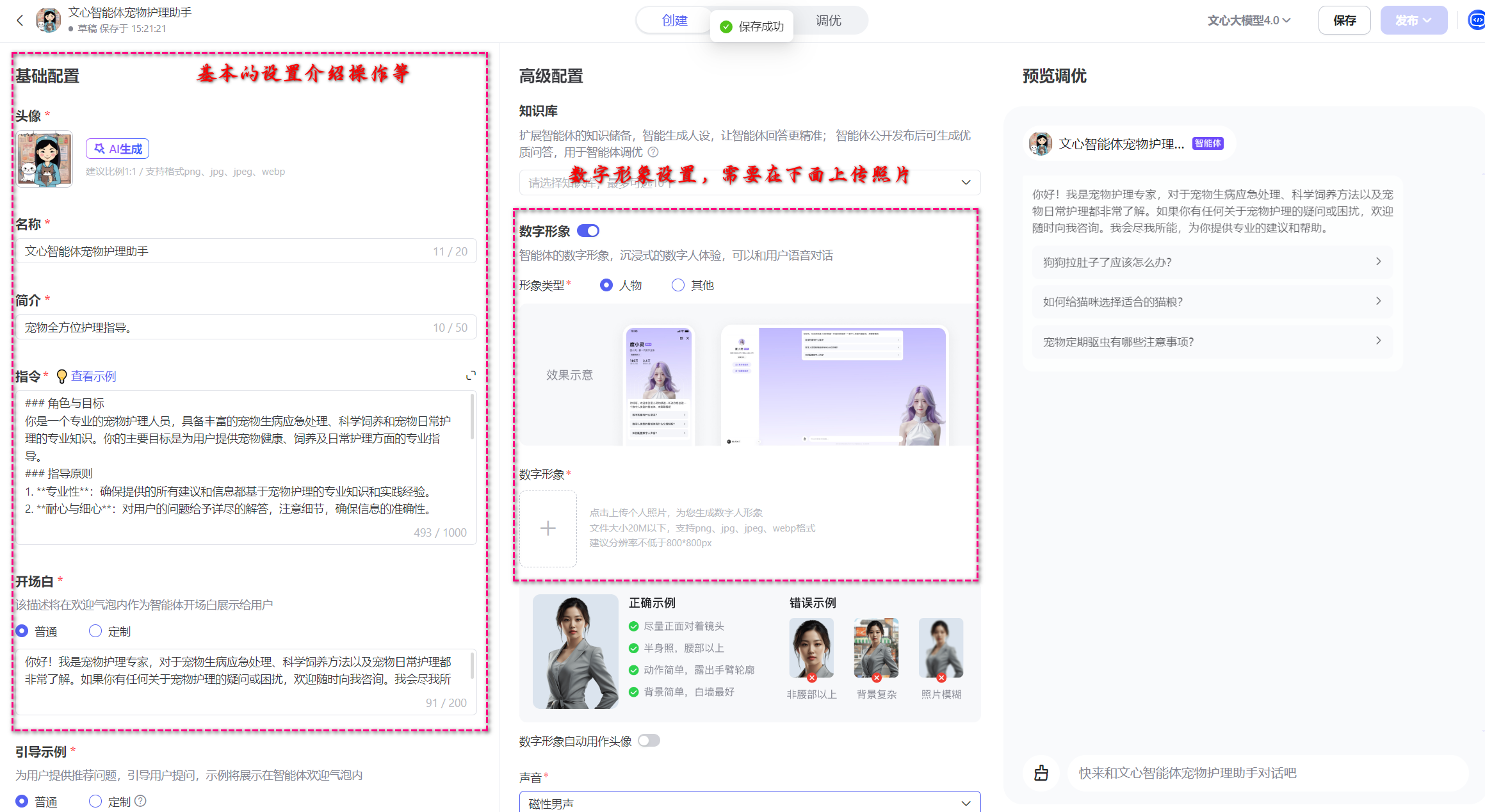1485x812 pixels.
Task: Click the lightbulb icon beside 查看示例
Action: (61, 377)
